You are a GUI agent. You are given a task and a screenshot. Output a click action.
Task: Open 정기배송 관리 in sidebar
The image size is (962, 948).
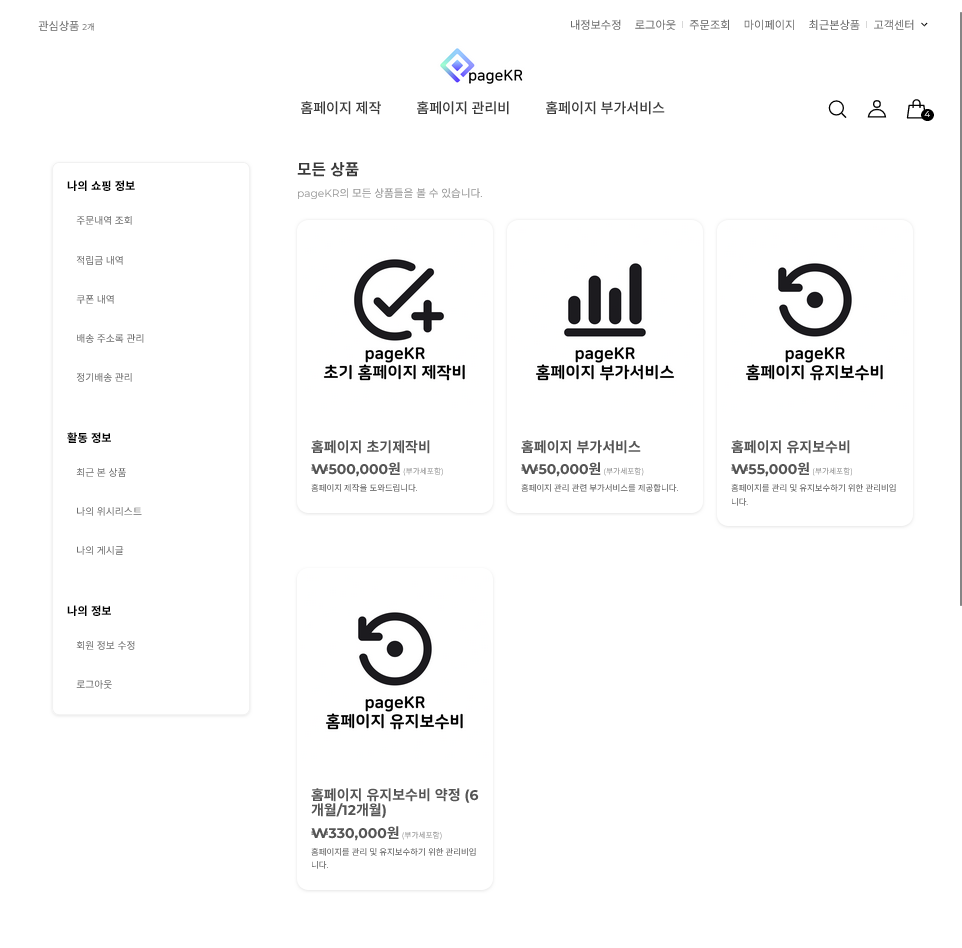point(104,377)
